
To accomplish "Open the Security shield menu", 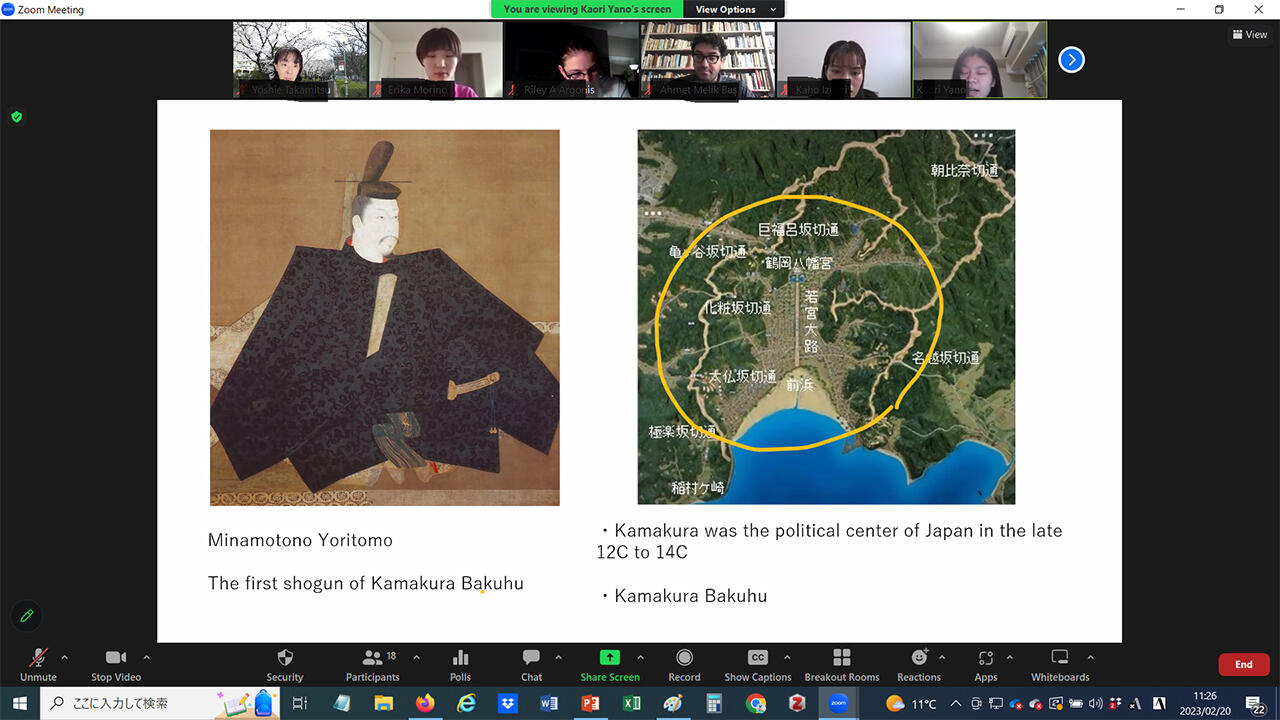I will [285, 665].
